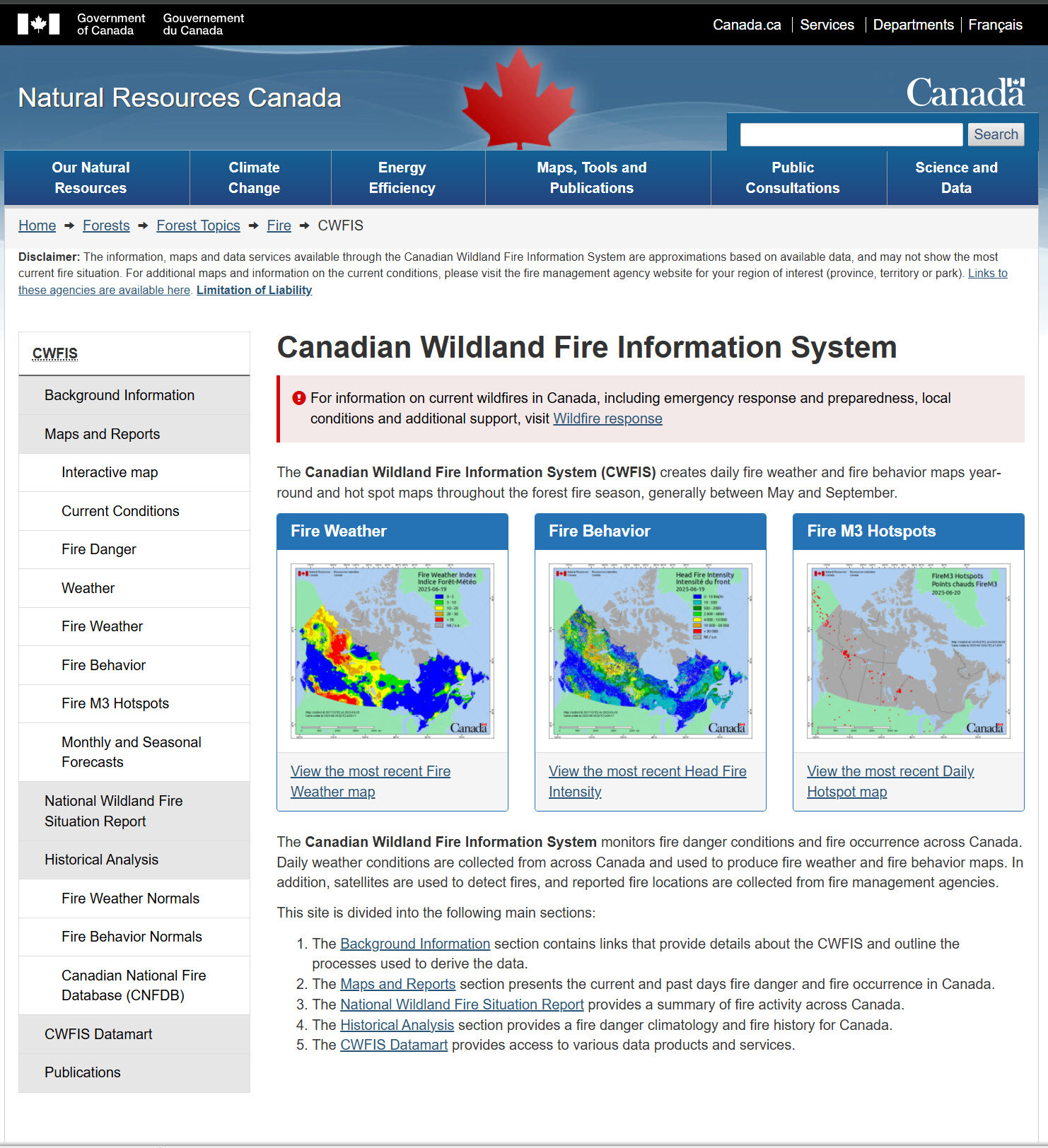Click the Head Fire Intensity map thumbnail
Screen dimensions: 1048x1148
pos(651,650)
